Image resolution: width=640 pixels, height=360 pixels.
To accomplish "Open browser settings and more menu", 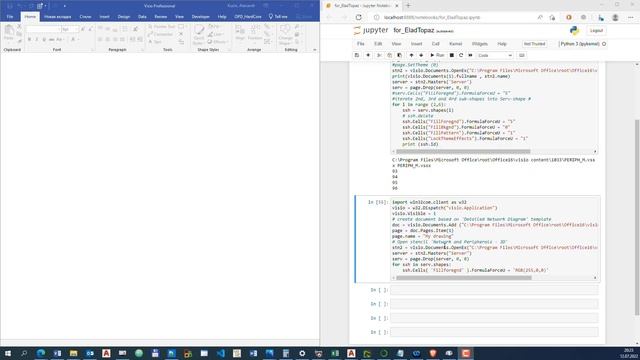I will 631,17.
